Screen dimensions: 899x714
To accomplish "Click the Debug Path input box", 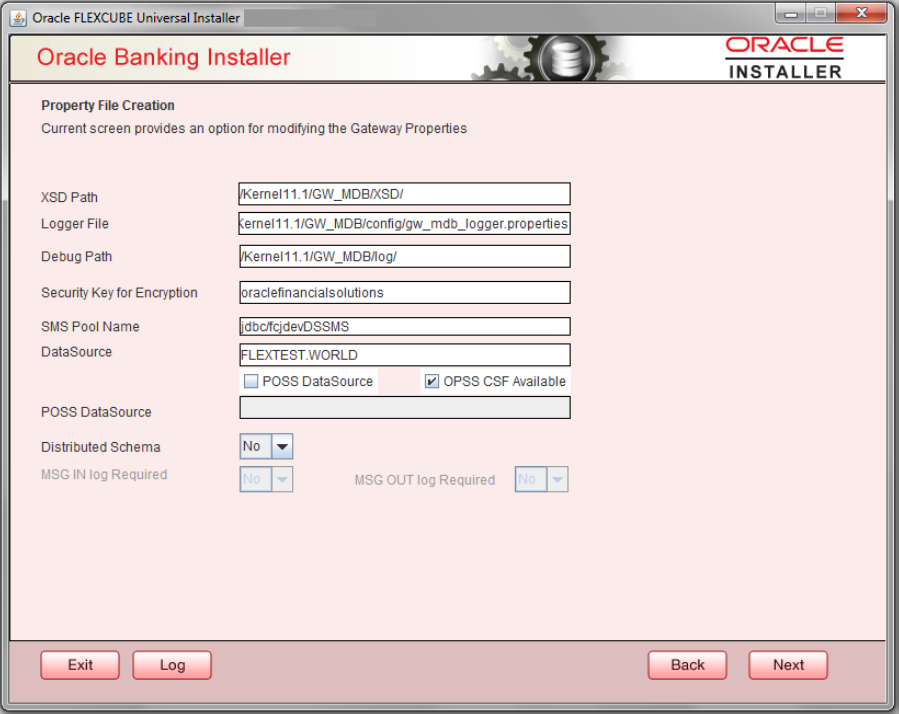I will (404, 256).
